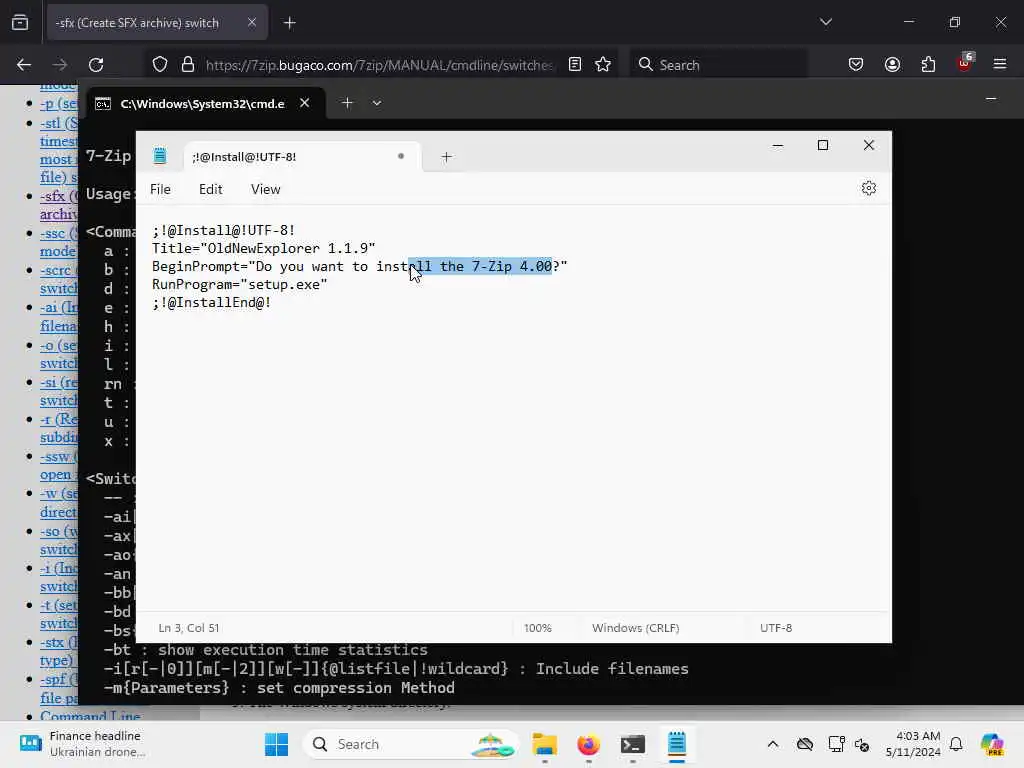The width and height of the screenshot is (1024, 768).
Task: Add a new Notepad tab
Action: (446, 157)
